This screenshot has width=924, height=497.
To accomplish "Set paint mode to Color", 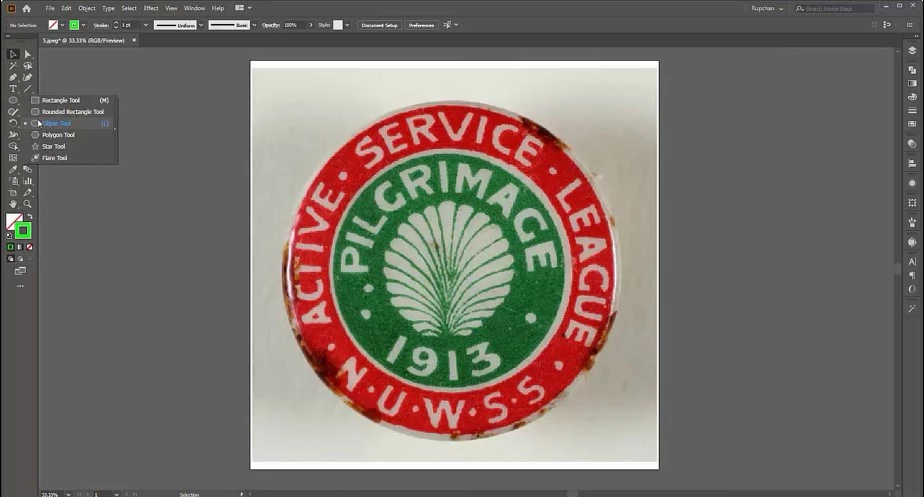I will click(11, 247).
